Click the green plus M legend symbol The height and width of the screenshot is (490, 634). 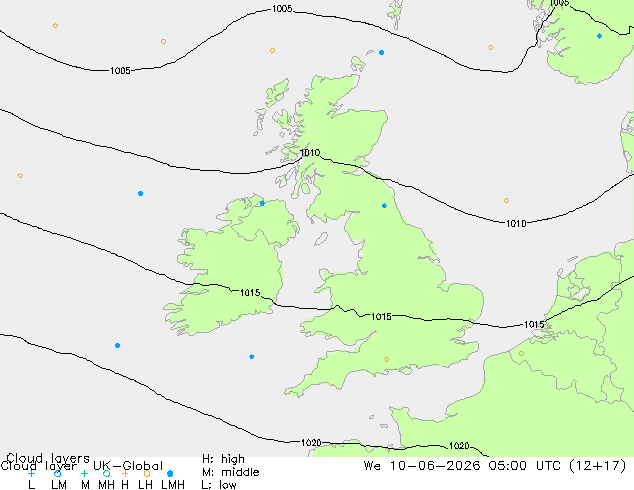84,473
